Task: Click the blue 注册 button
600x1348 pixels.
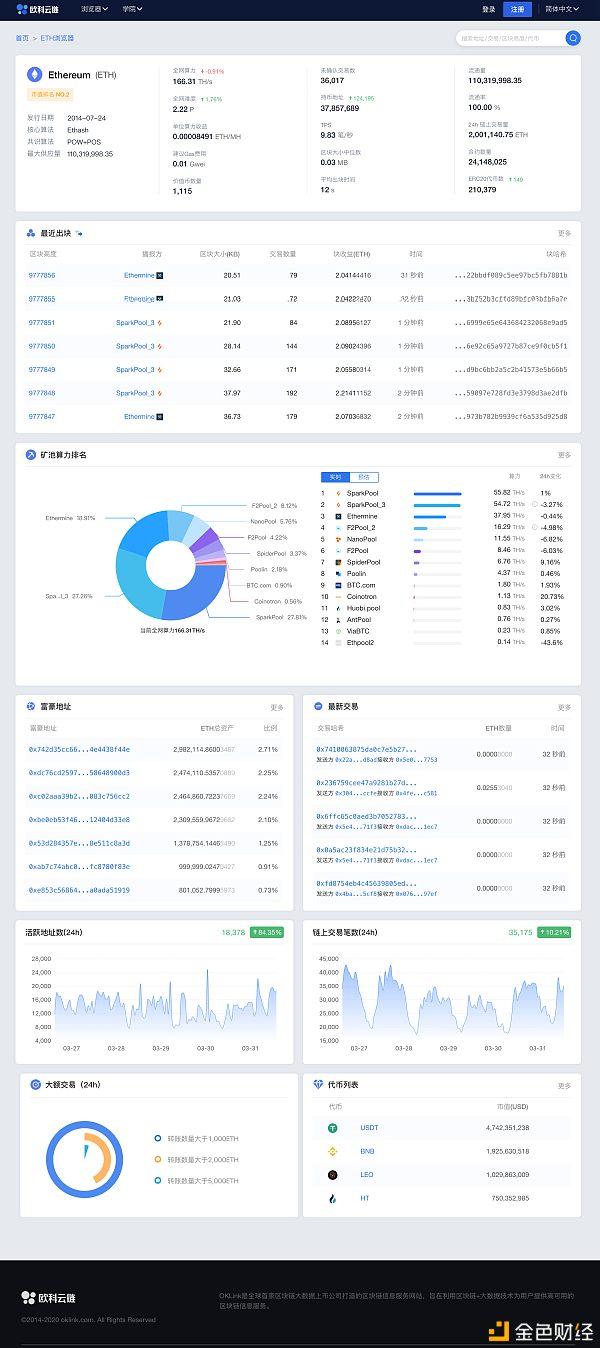Action: click(x=516, y=9)
